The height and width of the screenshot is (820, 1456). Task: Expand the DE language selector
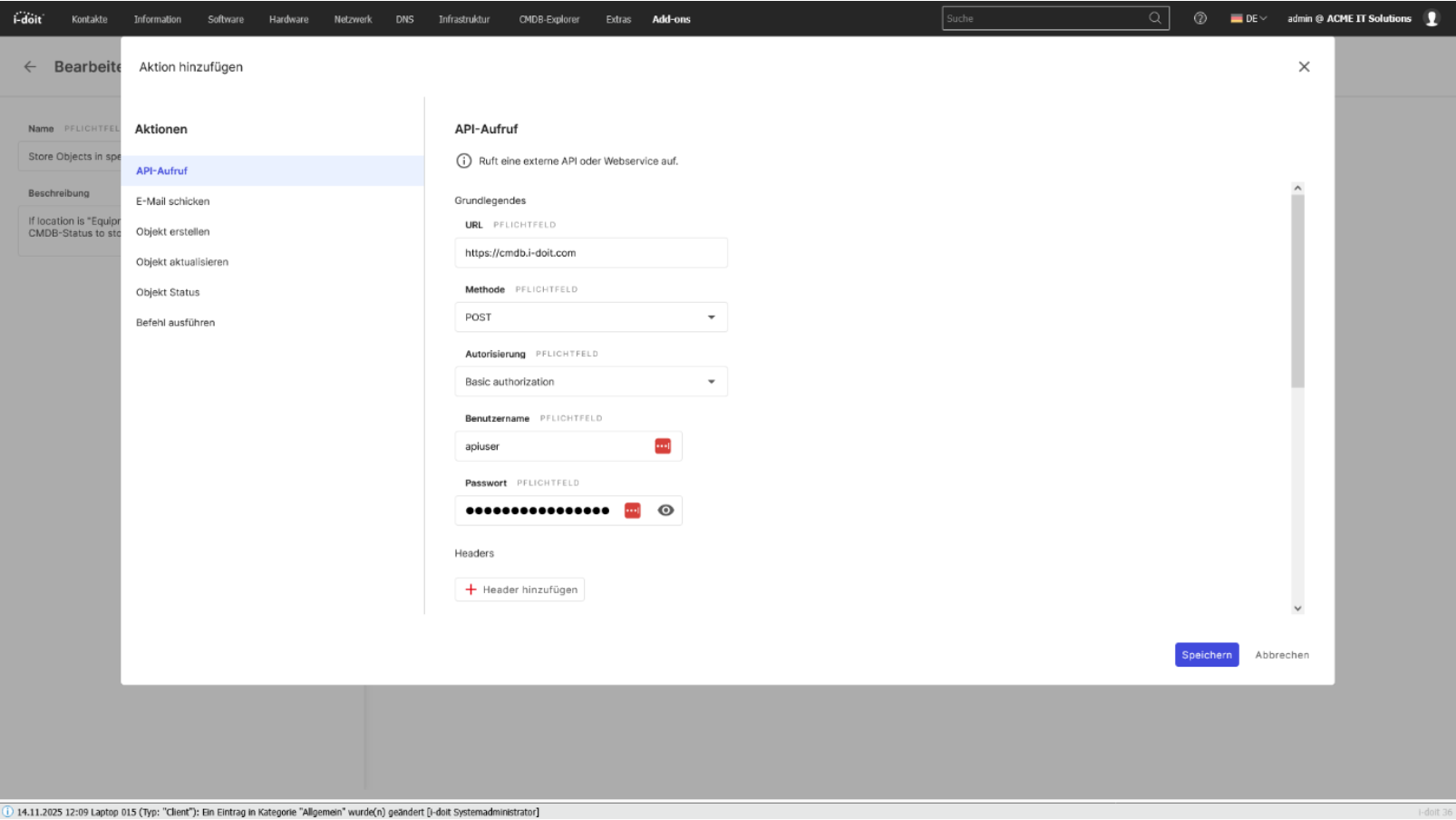point(1249,17)
